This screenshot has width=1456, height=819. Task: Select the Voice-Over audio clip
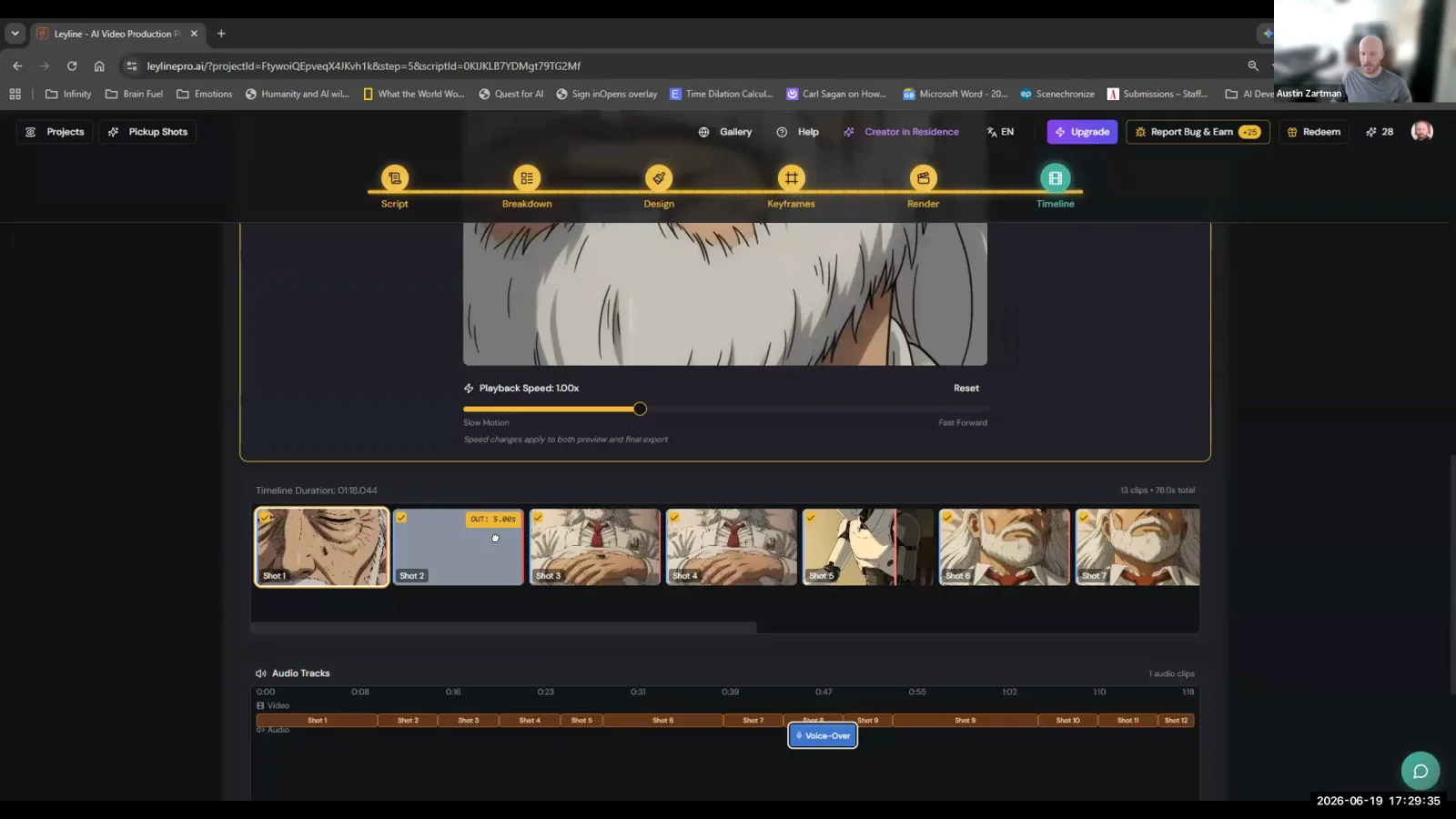click(823, 735)
